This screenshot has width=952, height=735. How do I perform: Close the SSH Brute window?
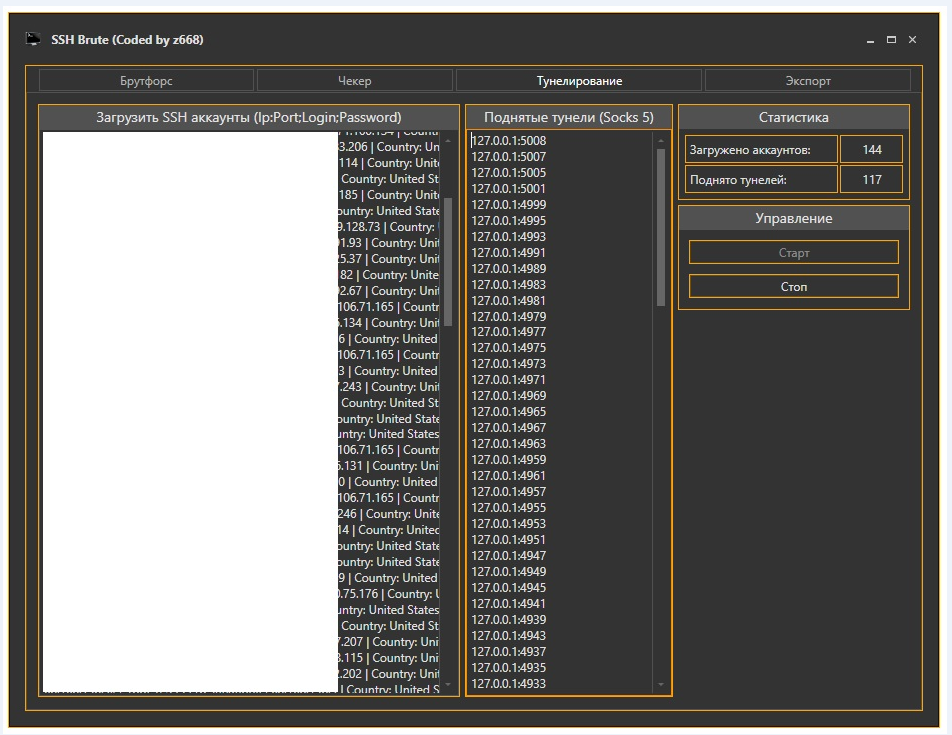[912, 40]
